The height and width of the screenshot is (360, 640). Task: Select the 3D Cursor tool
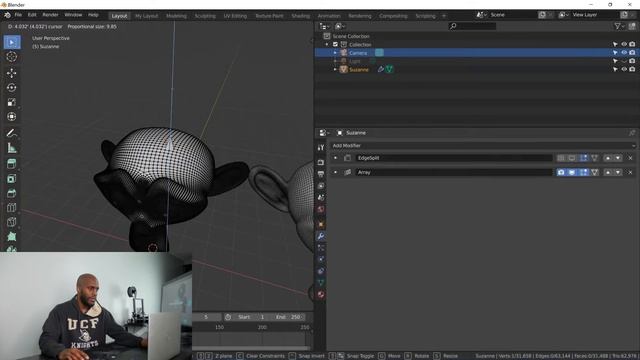pos(12,57)
